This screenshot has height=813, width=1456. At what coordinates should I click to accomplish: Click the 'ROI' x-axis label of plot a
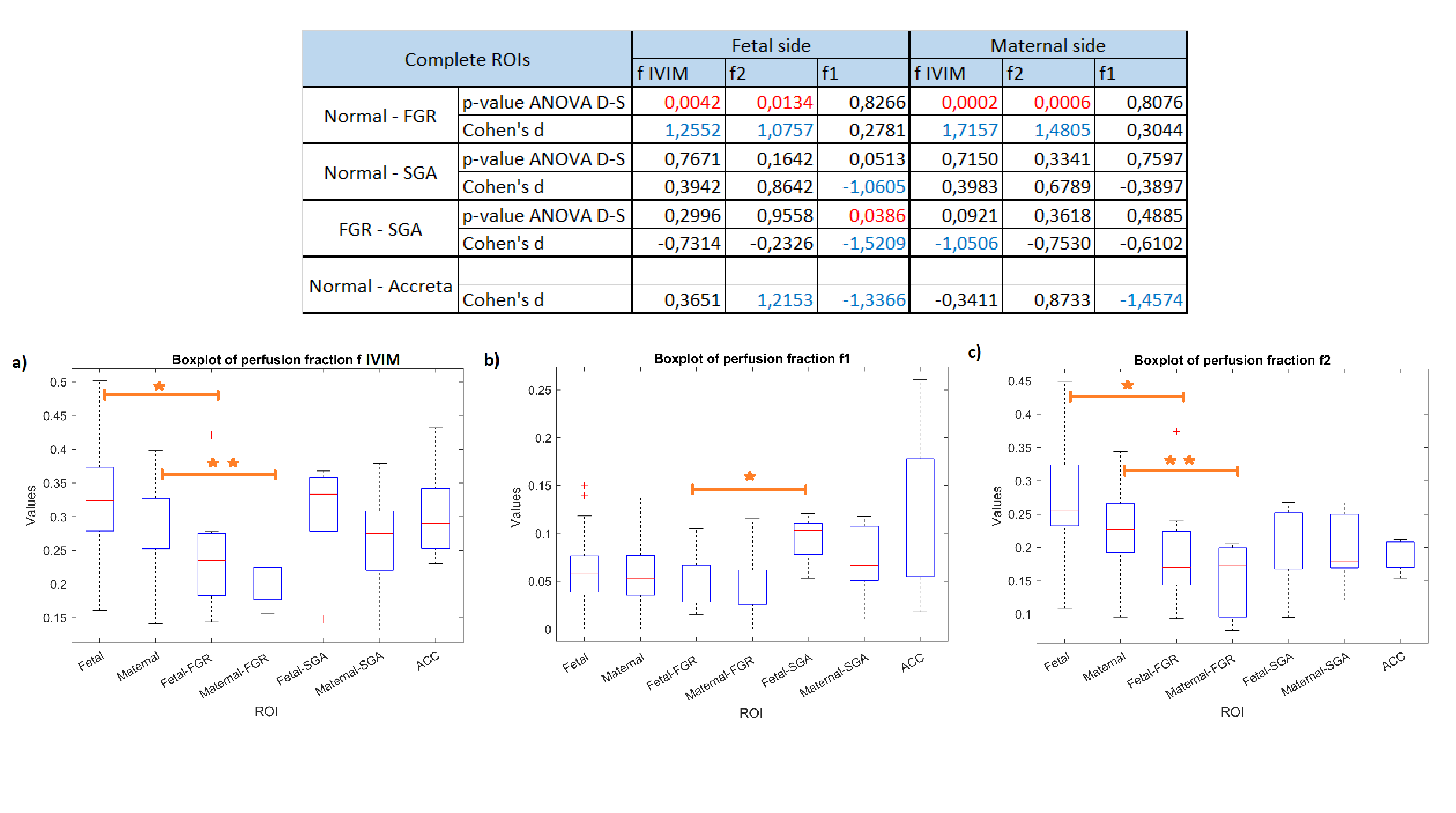pos(266,711)
